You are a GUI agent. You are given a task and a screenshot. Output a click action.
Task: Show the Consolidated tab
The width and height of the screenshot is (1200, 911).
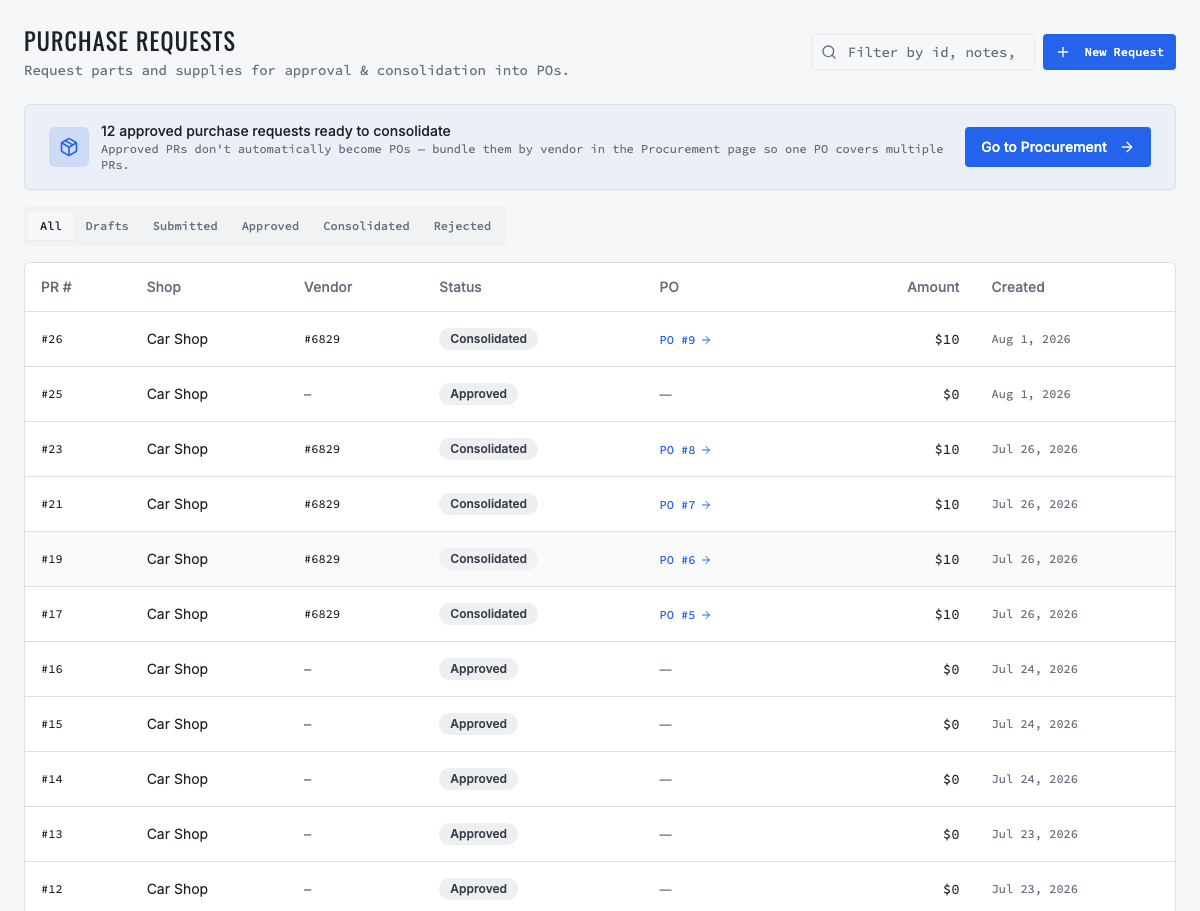pos(366,226)
